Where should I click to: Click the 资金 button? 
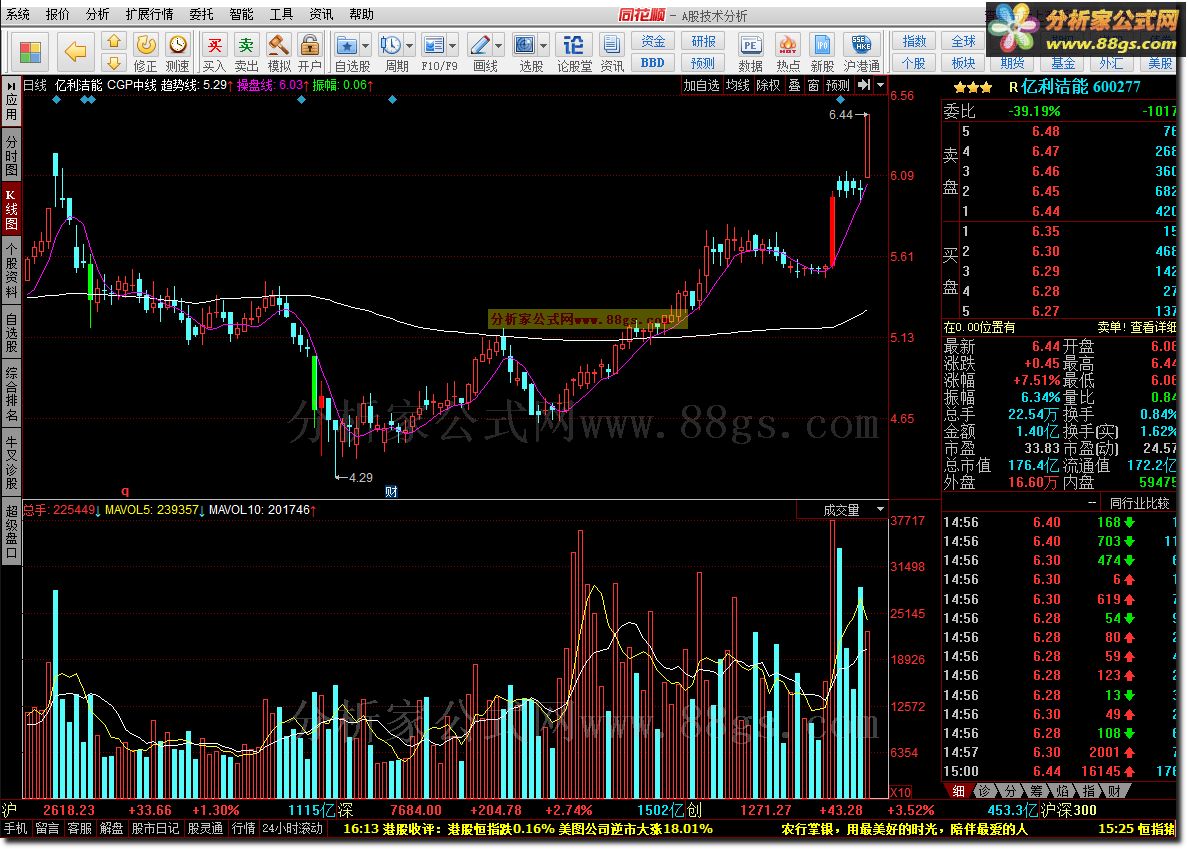652,42
